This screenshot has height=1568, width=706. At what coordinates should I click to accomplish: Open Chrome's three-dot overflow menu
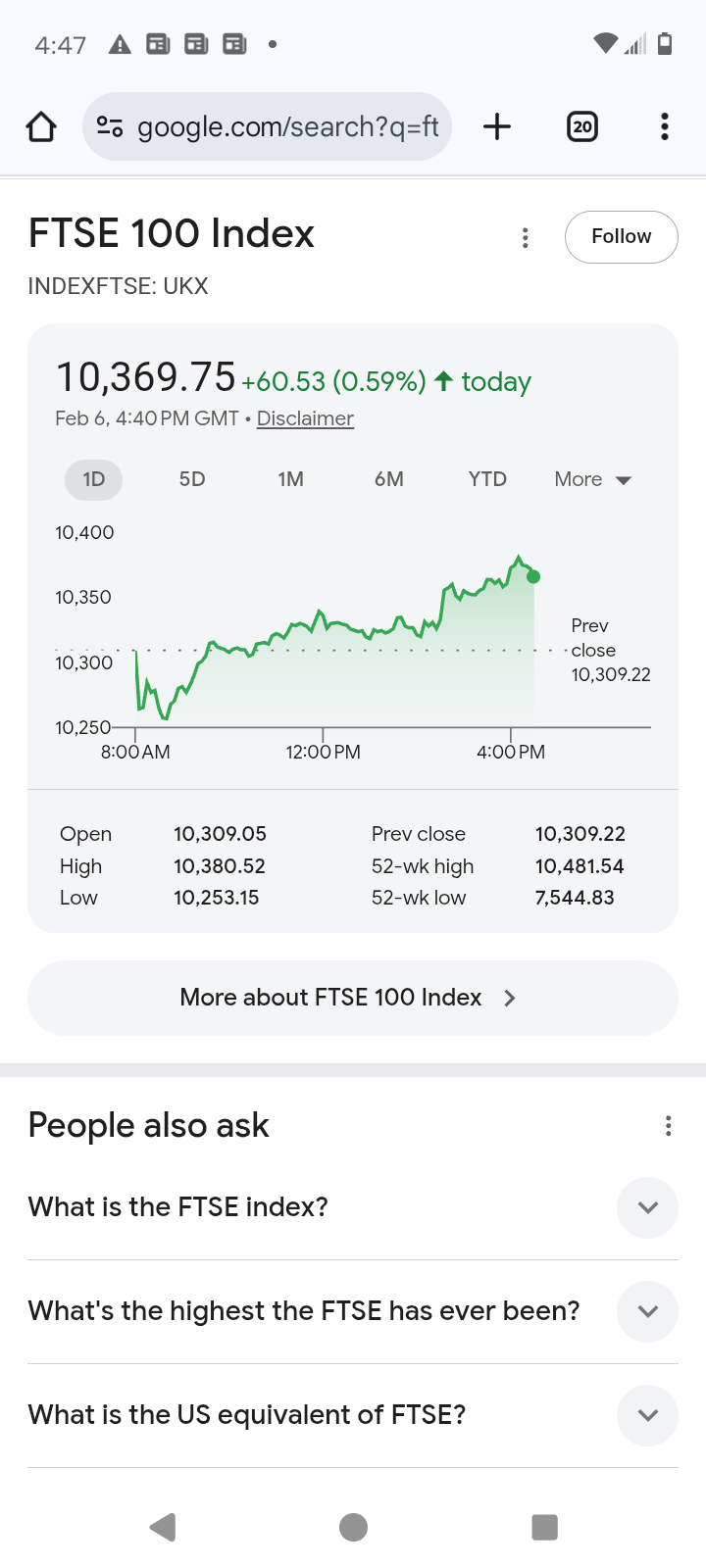665,126
